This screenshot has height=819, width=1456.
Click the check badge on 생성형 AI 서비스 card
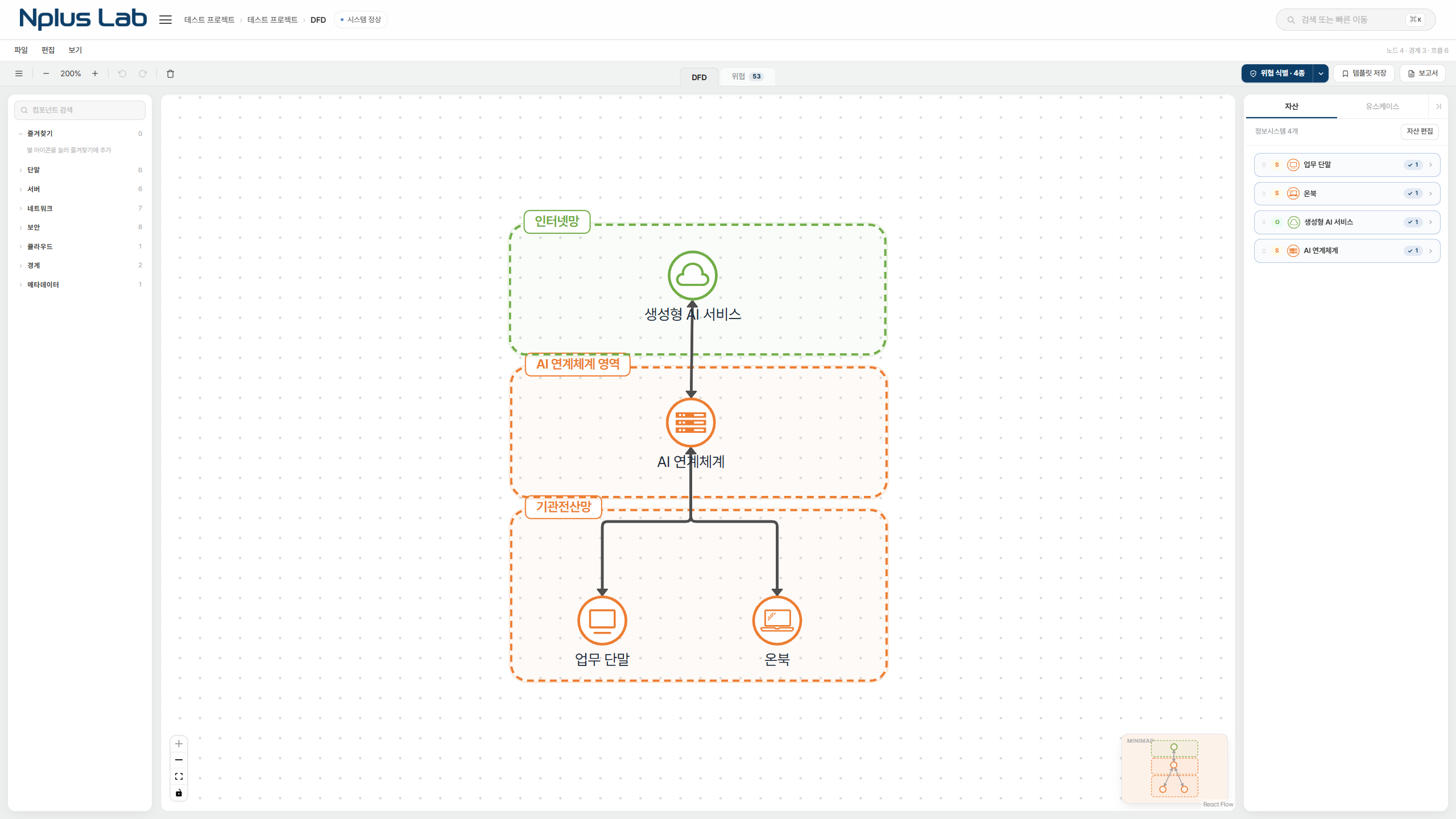[x=1413, y=222]
